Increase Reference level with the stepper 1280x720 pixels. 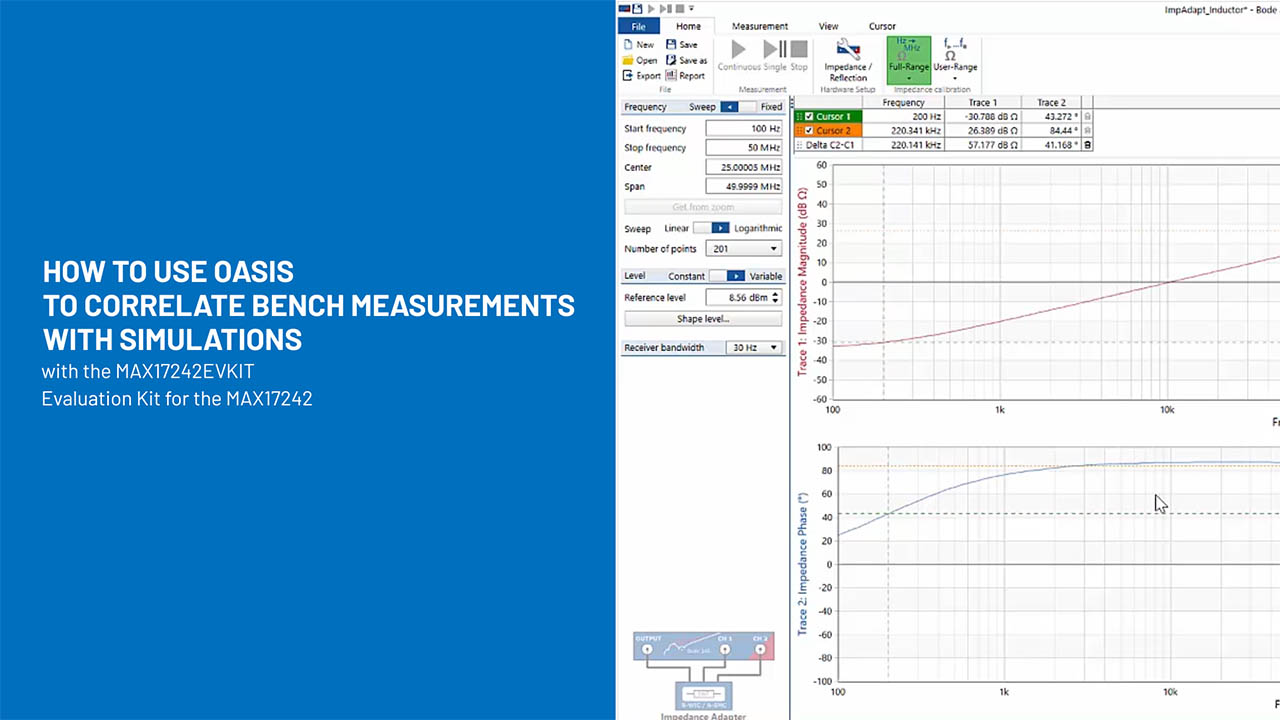click(x=776, y=294)
